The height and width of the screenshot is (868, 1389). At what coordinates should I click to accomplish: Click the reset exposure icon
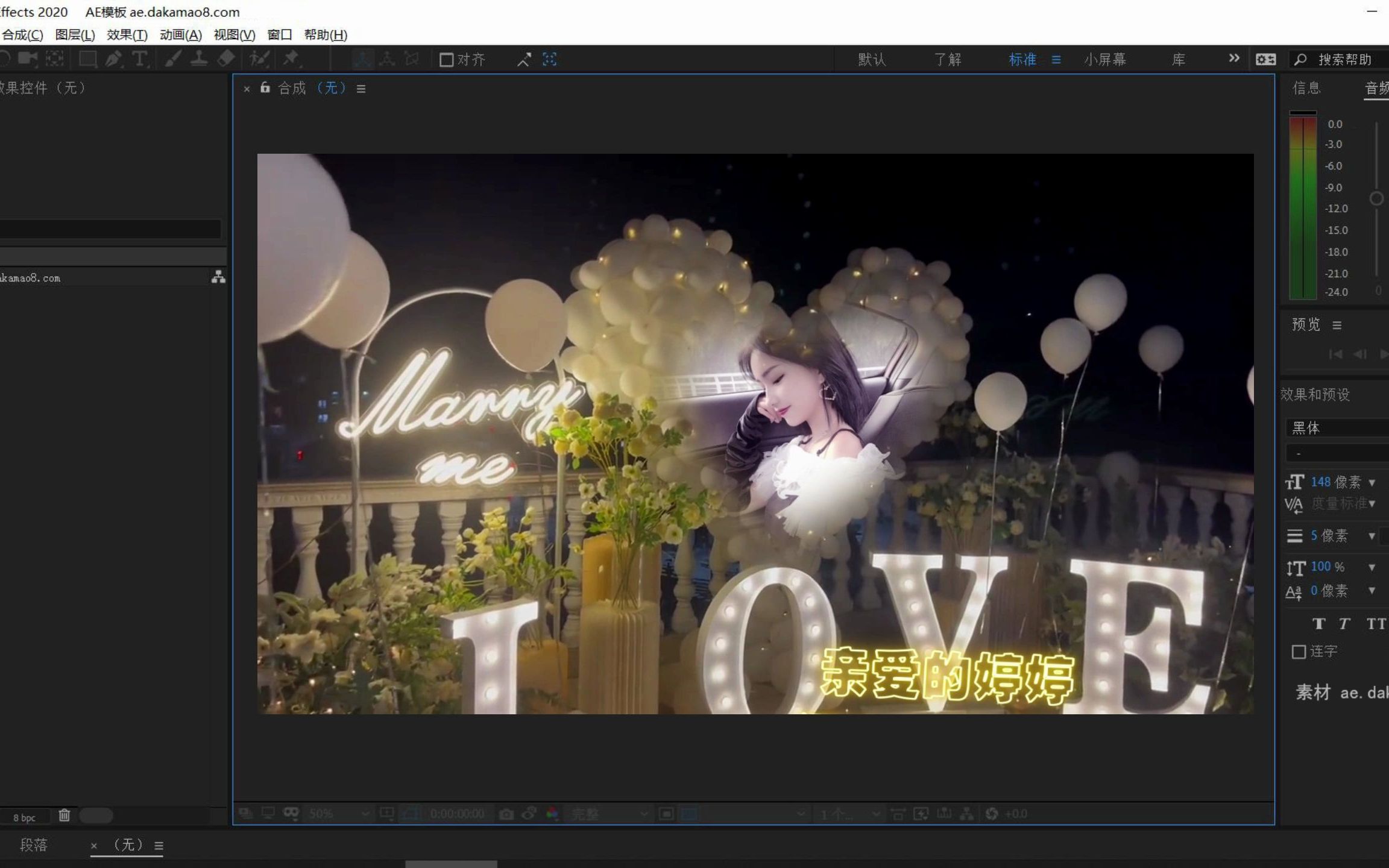[x=992, y=814]
